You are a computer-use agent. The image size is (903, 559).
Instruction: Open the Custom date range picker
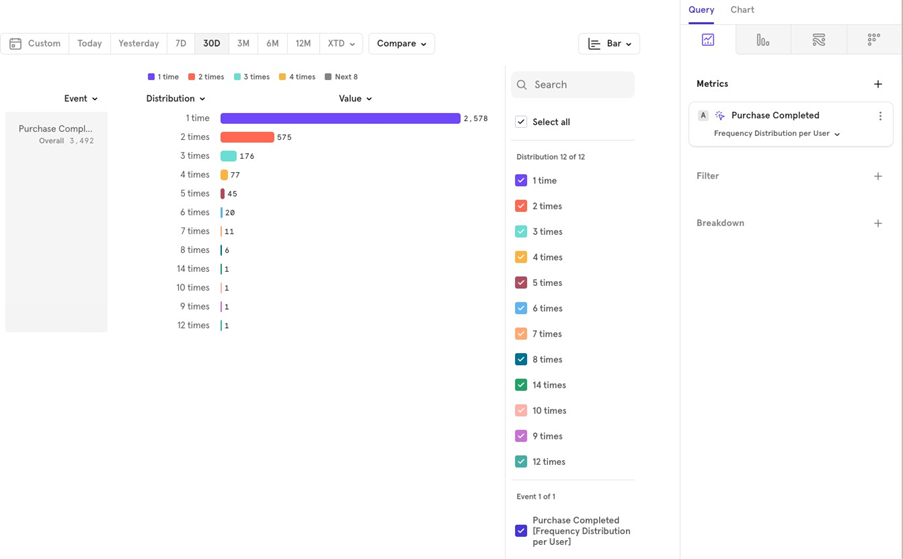click(35, 44)
